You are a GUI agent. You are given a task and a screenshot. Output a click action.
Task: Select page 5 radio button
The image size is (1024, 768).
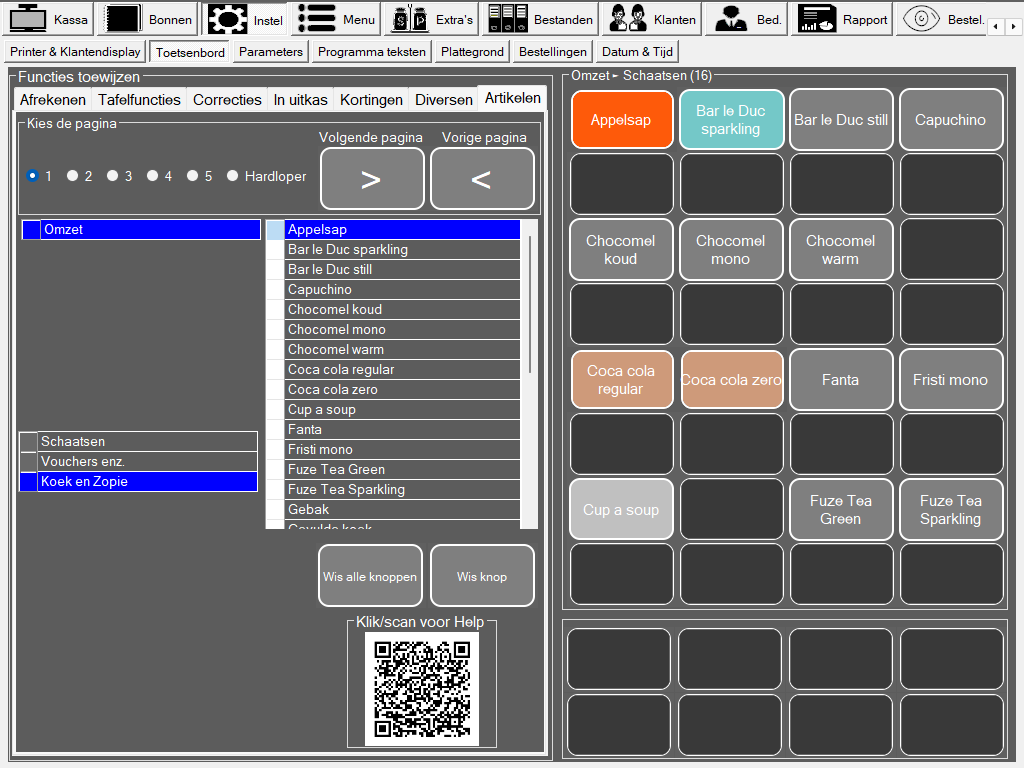(193, 176)
